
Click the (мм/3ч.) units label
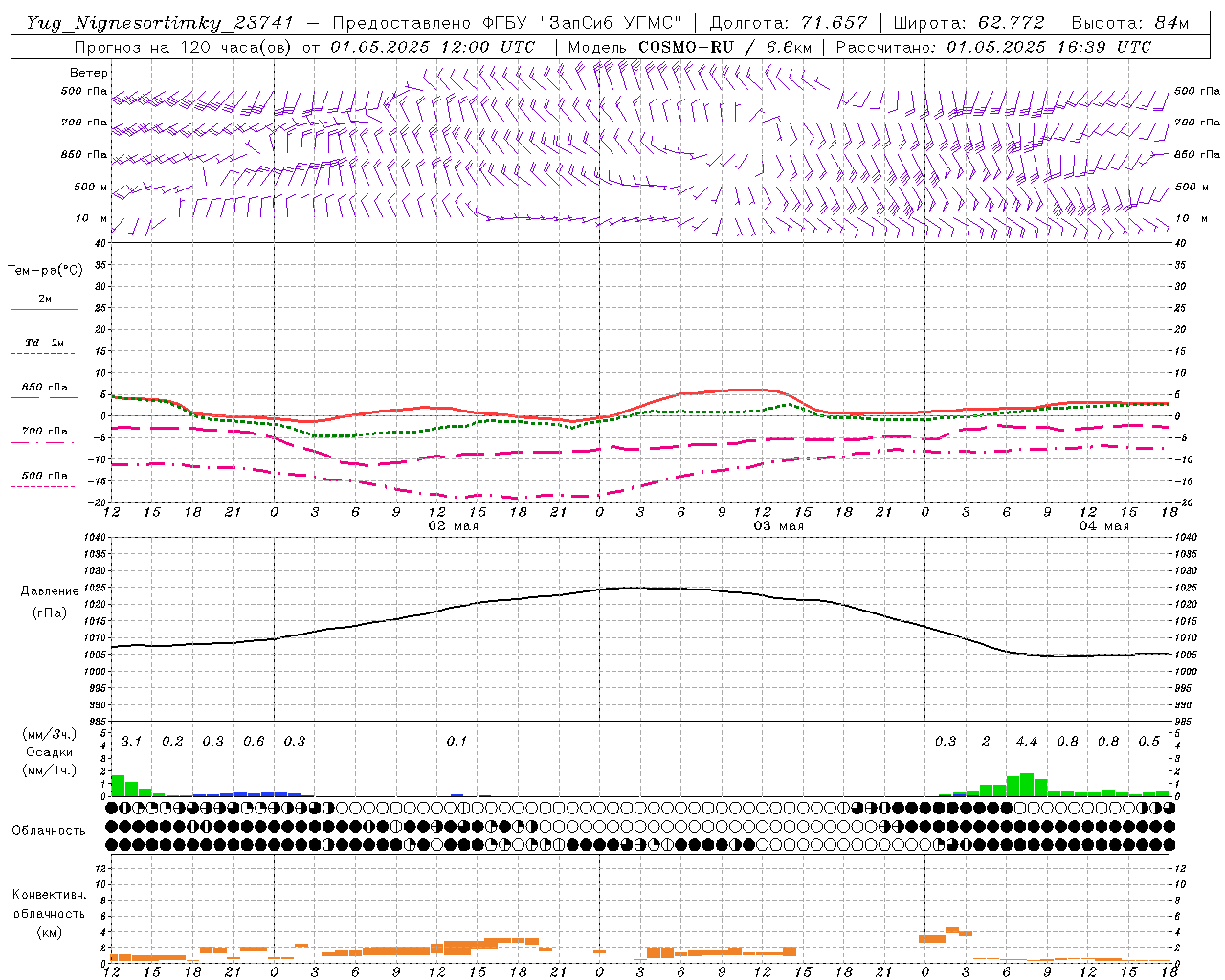[x=50, y=734]
